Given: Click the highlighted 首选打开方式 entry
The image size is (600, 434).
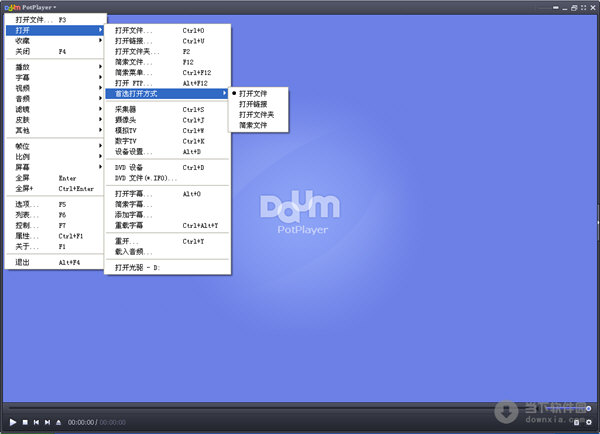Looking at the screenshot, I should click(x=167, y=93).
